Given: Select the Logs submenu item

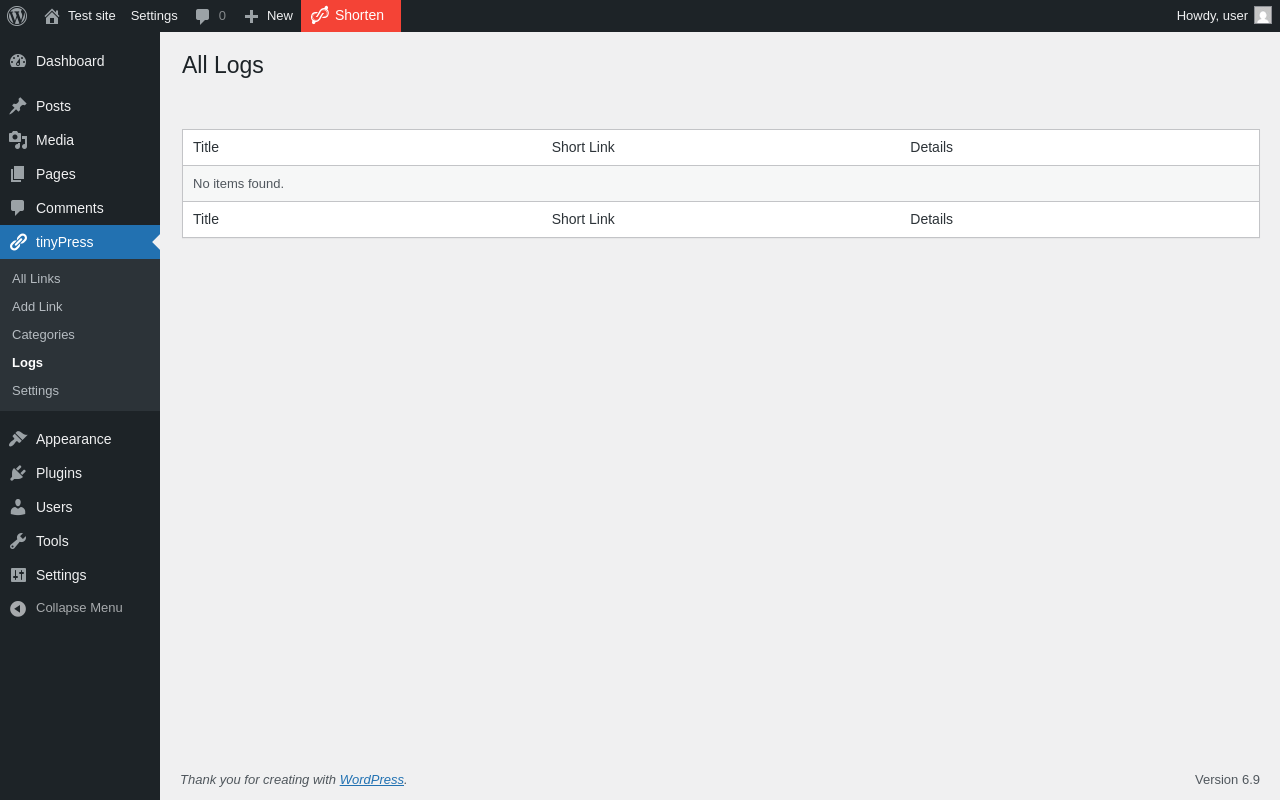Looking at the screenshot, I should click(27, 363).
